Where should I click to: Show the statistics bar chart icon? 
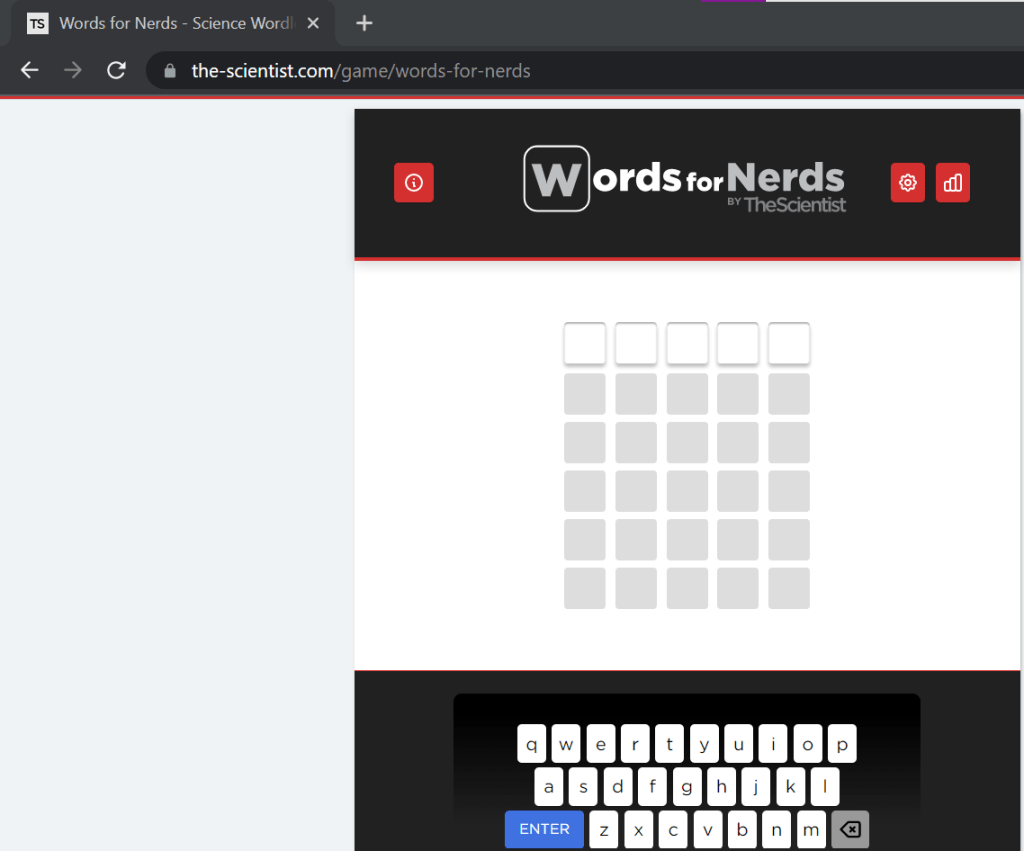coord(952,183)
